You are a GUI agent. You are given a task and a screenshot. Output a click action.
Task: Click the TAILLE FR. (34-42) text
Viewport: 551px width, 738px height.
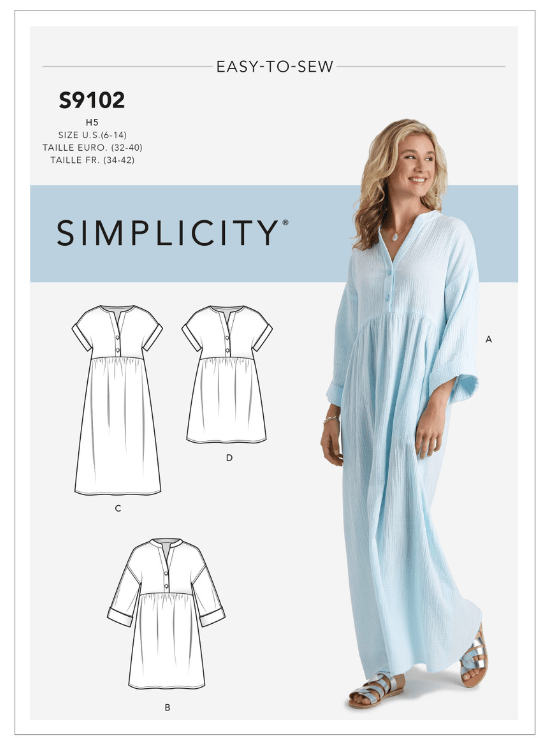(92, 160)
